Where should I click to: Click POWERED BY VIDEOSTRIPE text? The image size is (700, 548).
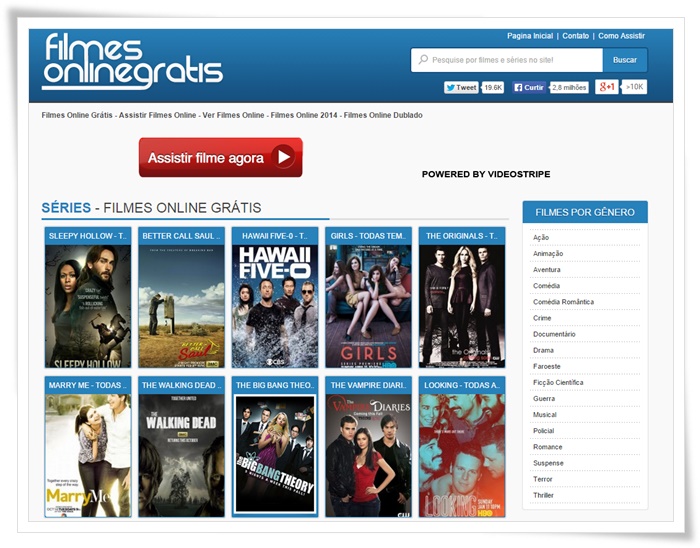pyautogui.click(x=486, y=174)
